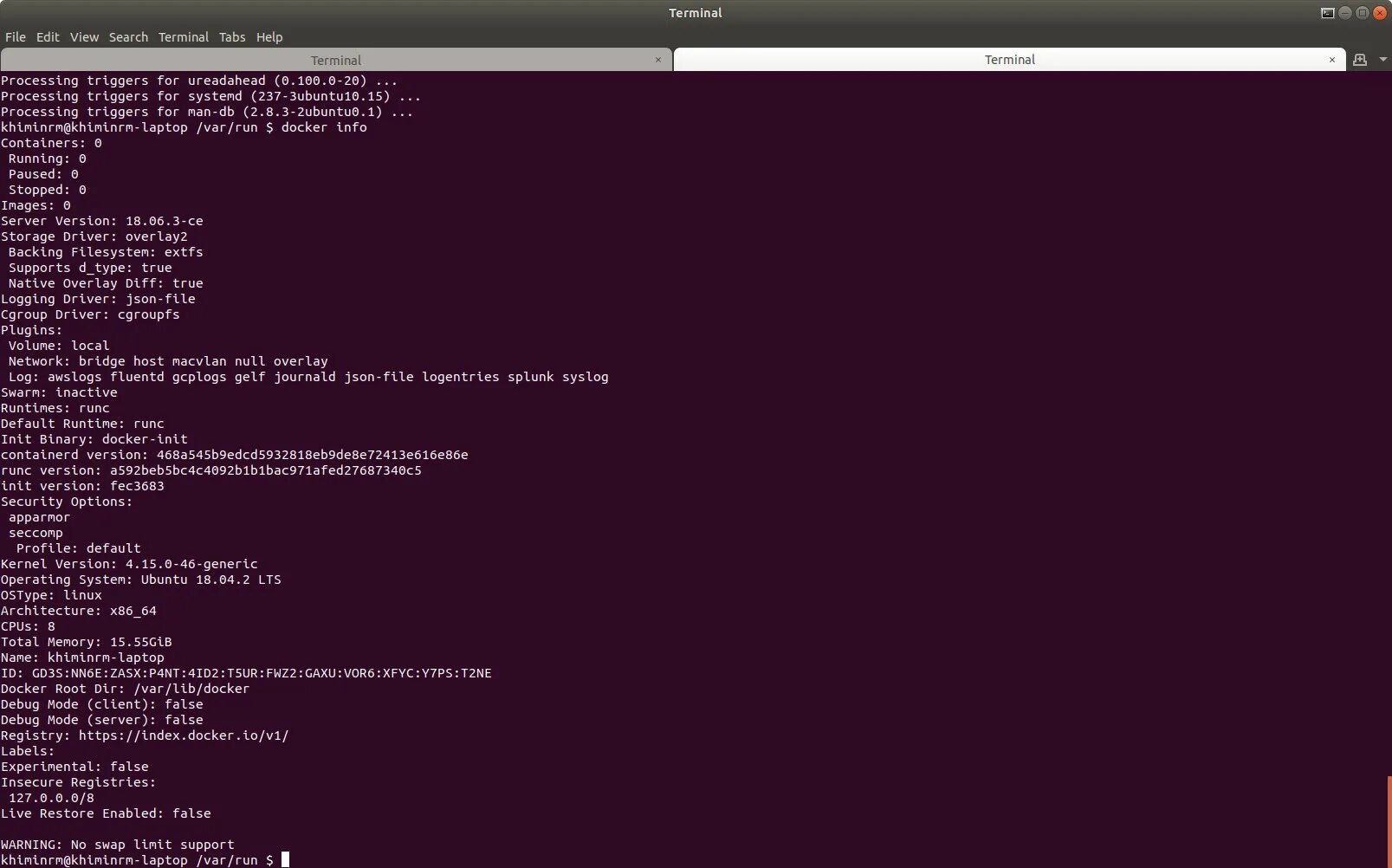Click 'Init Binary: docker-init' line
This screenshot has height=868, width=1392.
click(94, 439)
